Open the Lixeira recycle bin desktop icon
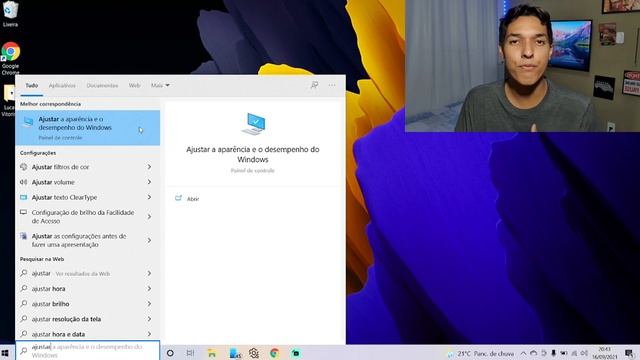The width and height of the screenshot is (640, 360). [10, 13]
